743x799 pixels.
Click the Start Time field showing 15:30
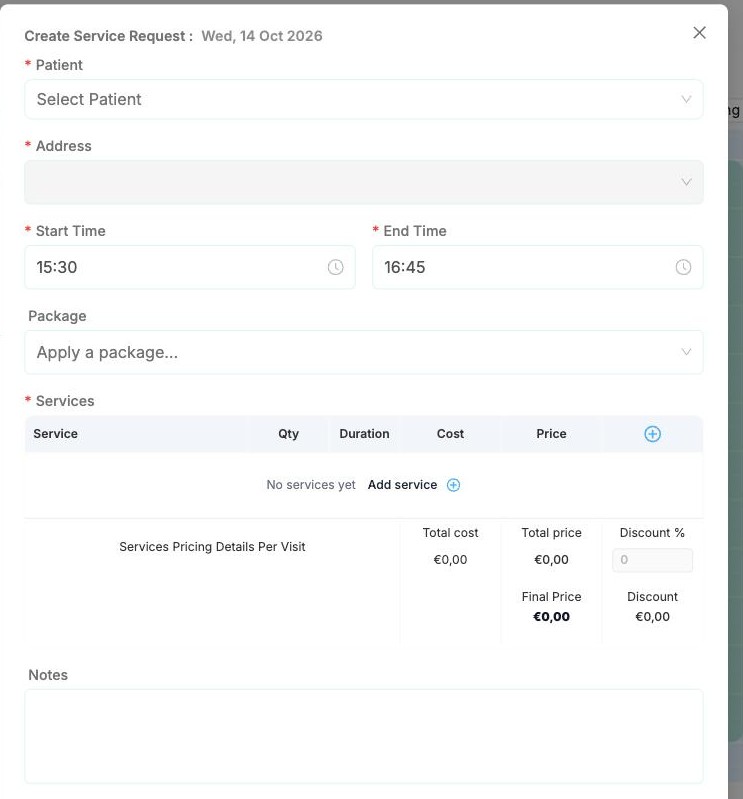[190, 267]
